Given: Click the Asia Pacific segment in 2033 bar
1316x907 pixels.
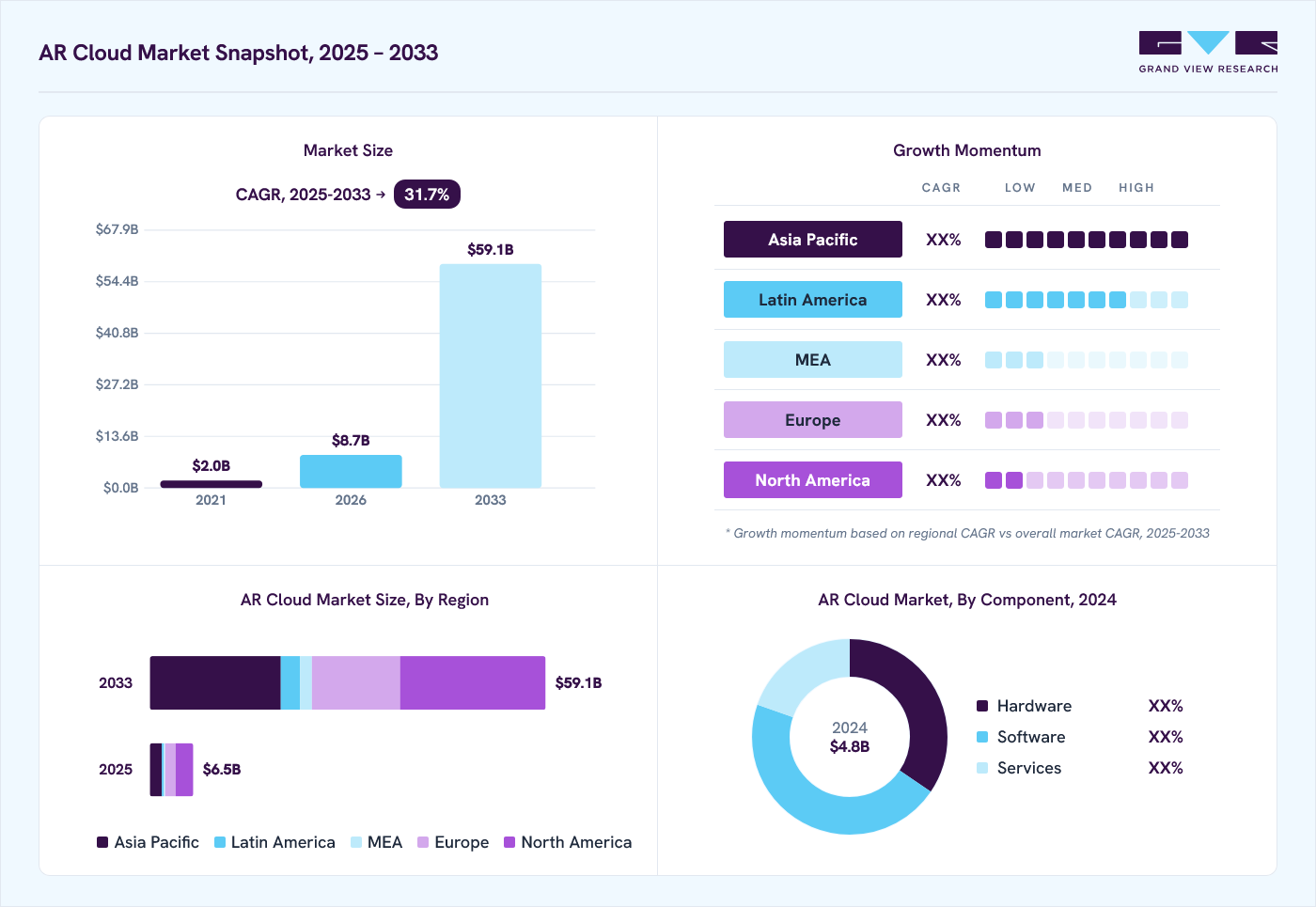Looking at the screenshot, I should (x=215, y=683).
